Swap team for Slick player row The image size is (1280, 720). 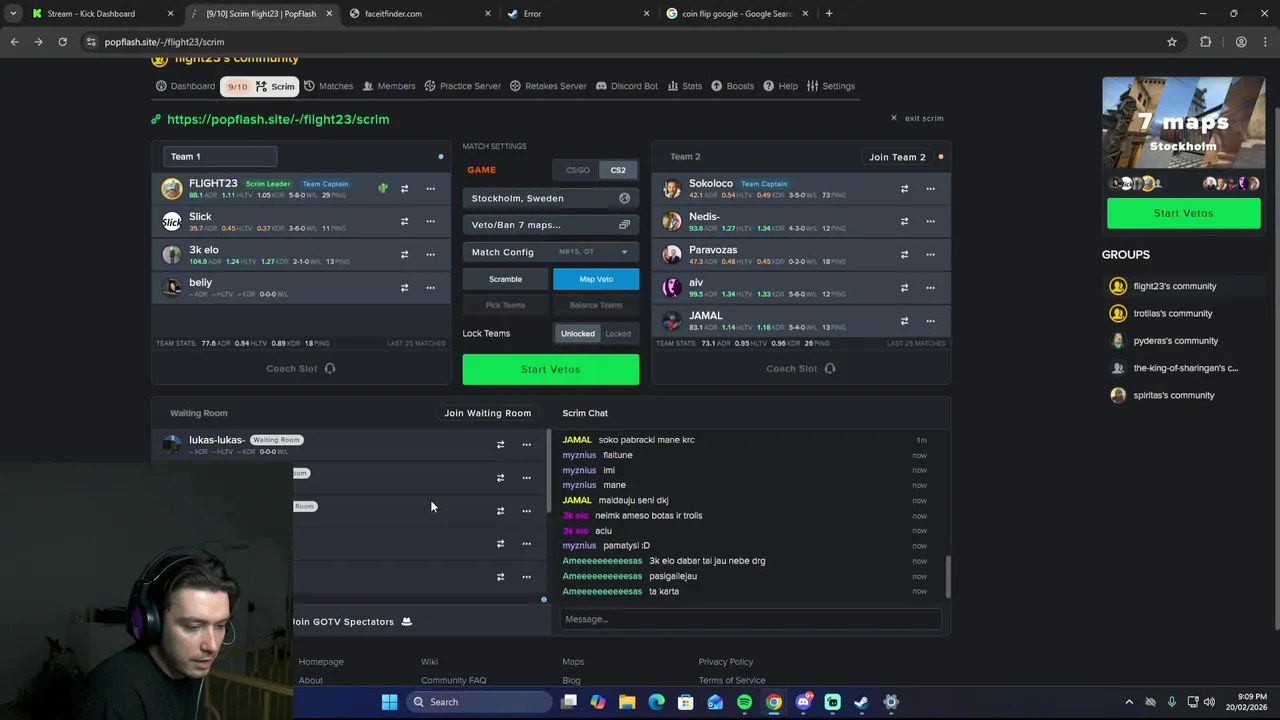pyautogui.click(x=404, y=222)
